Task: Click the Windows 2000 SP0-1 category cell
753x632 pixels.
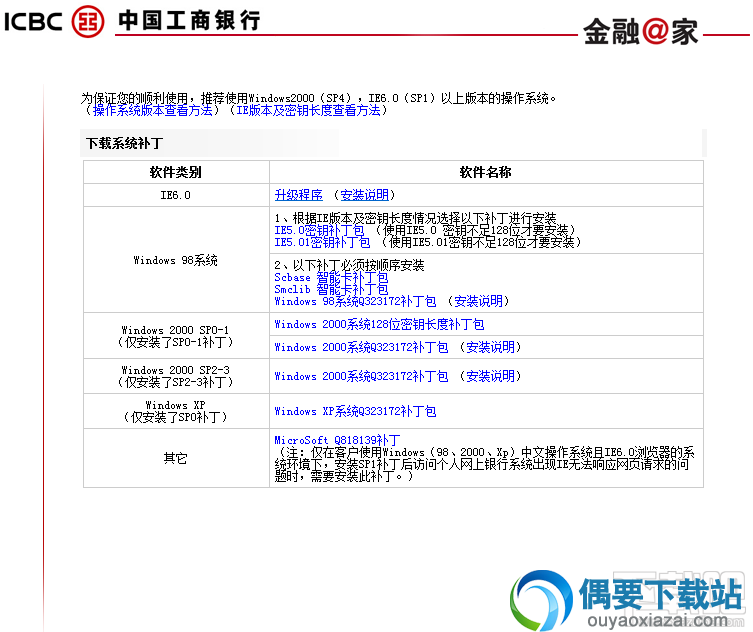Action: (x=176, y=336)
